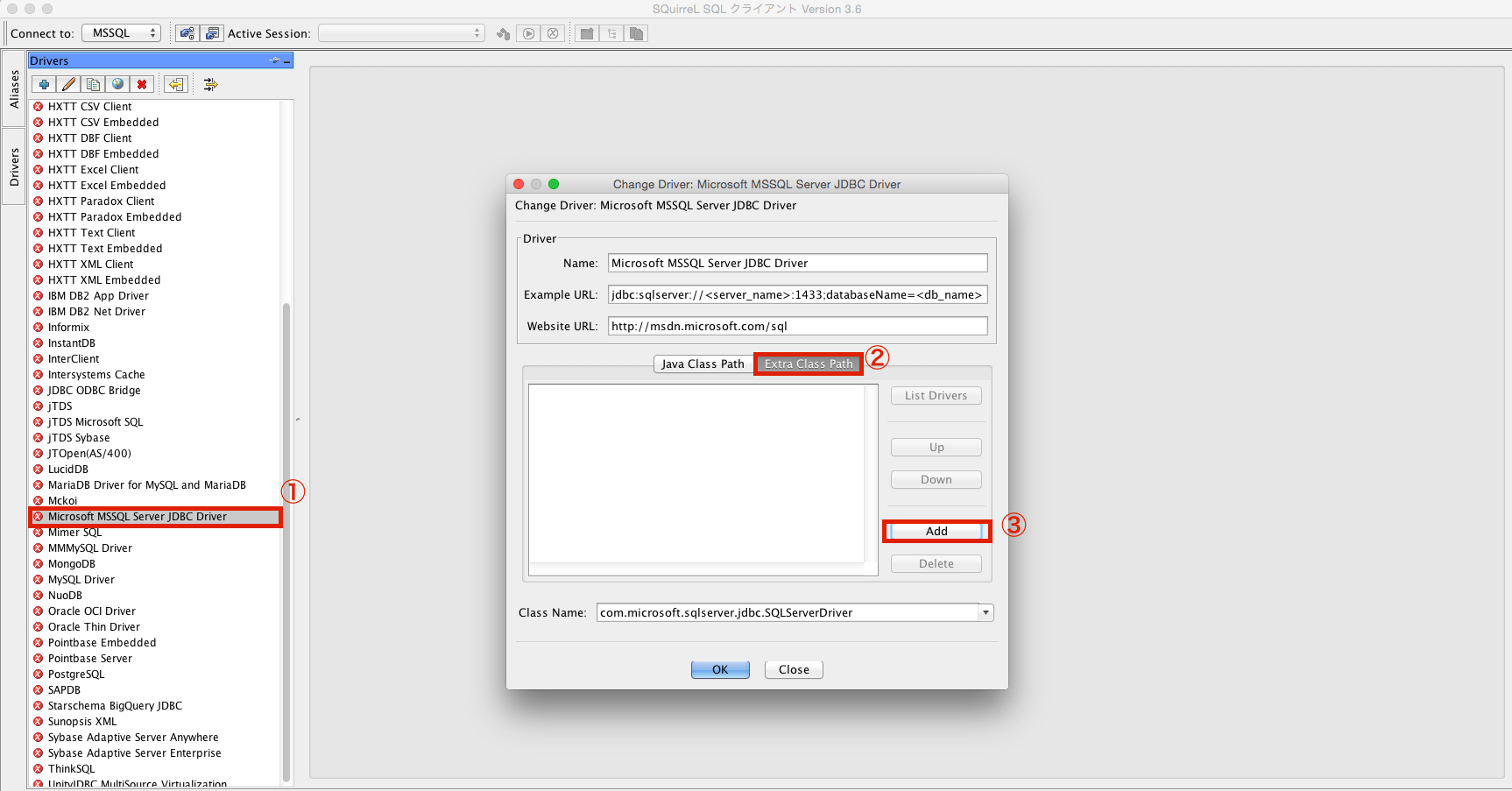Open the Active Session combo box
1512x791 pixels.
[x=401, y=33]
